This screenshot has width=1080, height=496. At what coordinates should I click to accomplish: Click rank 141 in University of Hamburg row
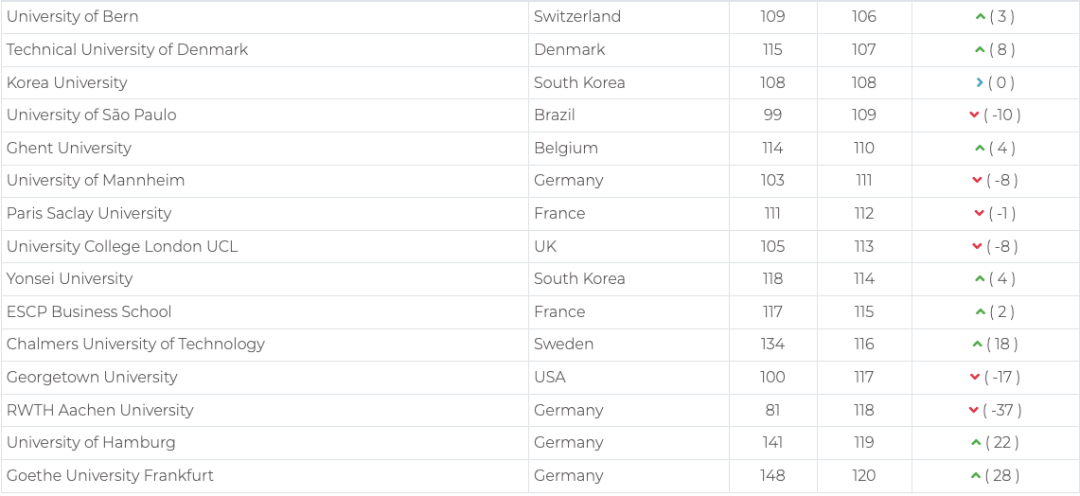pyautogui.click(x=772, y=443)
